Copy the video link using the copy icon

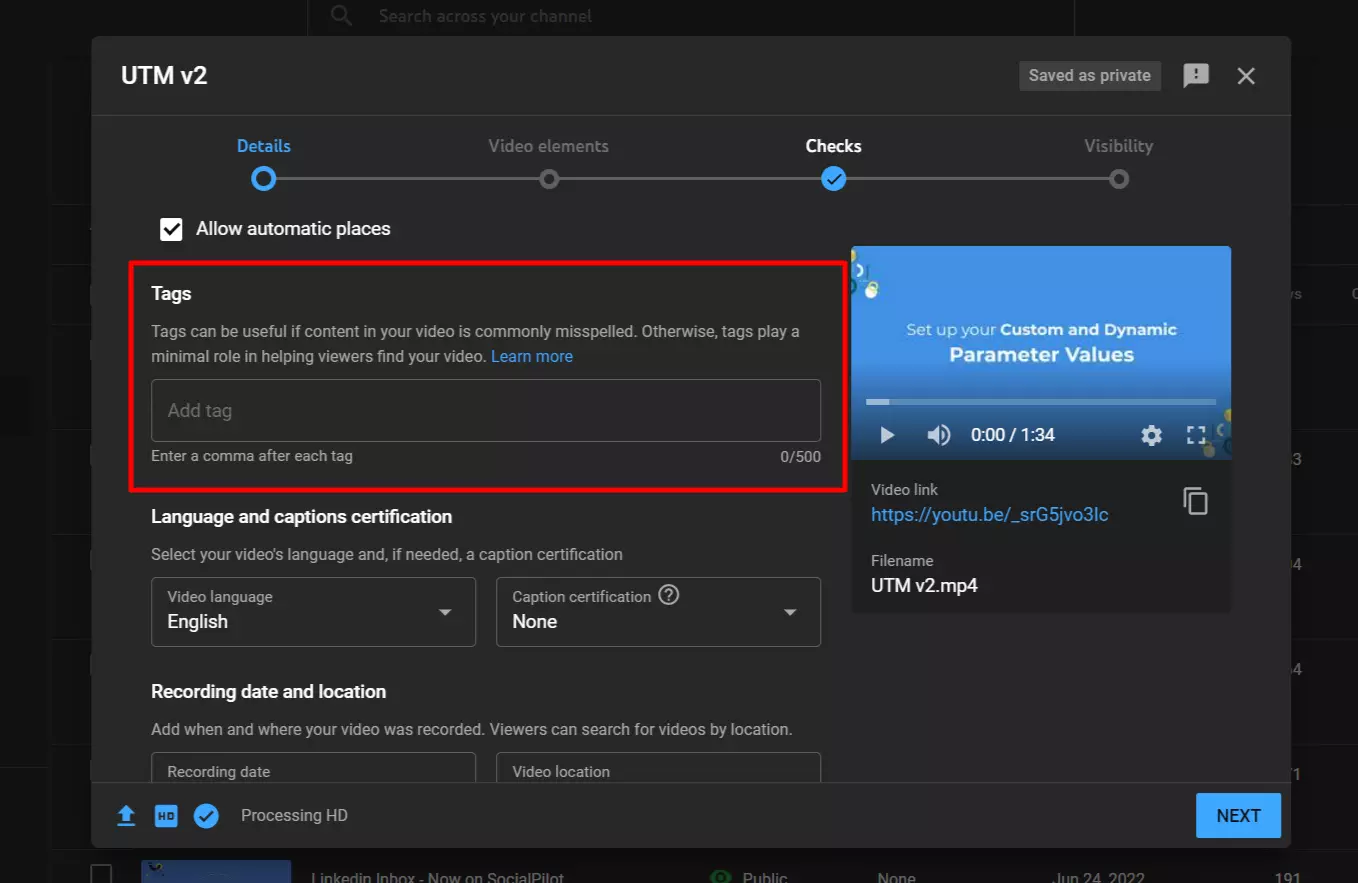point(1195,501)
